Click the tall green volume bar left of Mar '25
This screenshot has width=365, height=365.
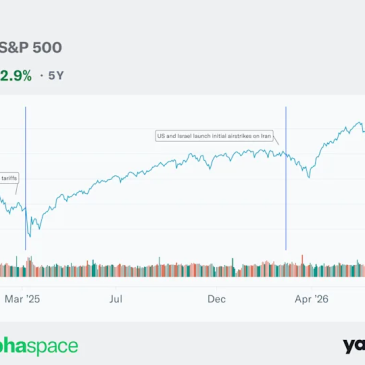[17, 266]
